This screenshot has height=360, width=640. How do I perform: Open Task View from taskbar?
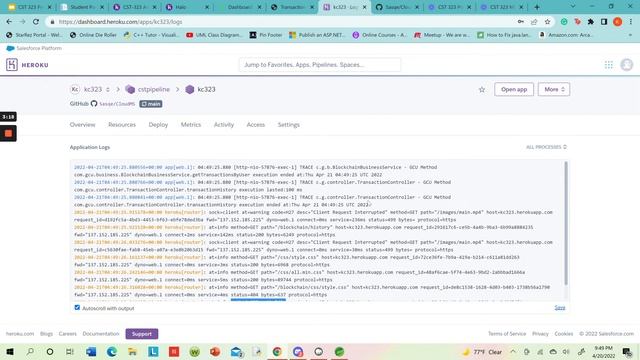click(x=70, y=351)
